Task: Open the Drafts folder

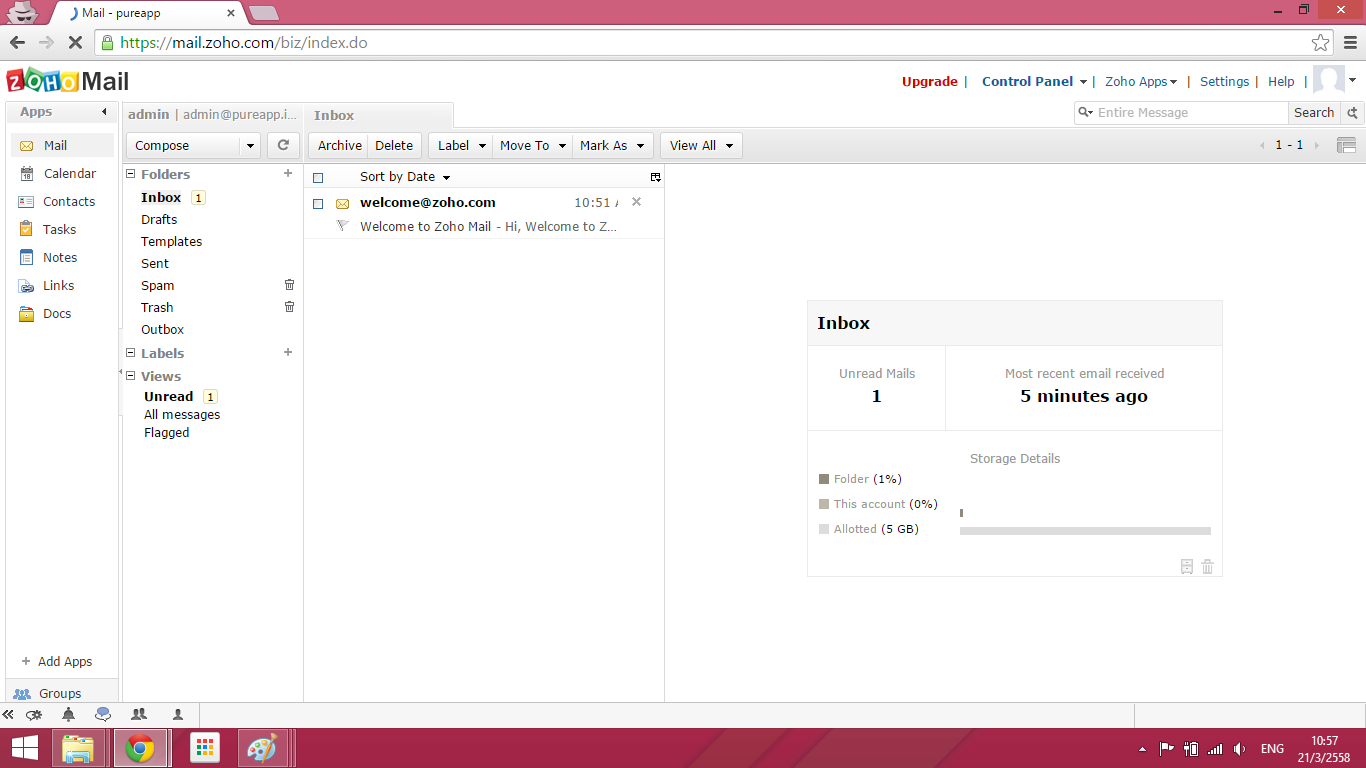Action: coord(159,219)
